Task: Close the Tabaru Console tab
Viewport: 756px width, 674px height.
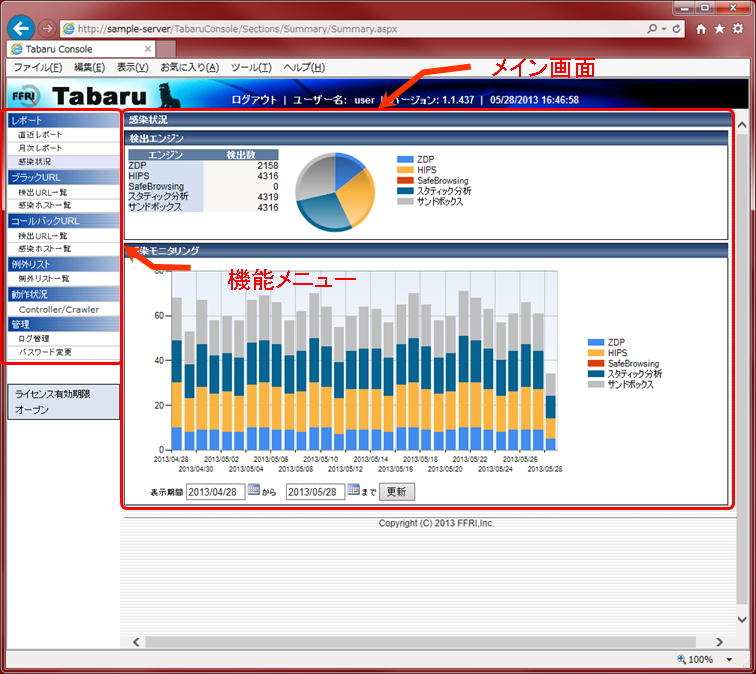Action: tap(148, 48)
